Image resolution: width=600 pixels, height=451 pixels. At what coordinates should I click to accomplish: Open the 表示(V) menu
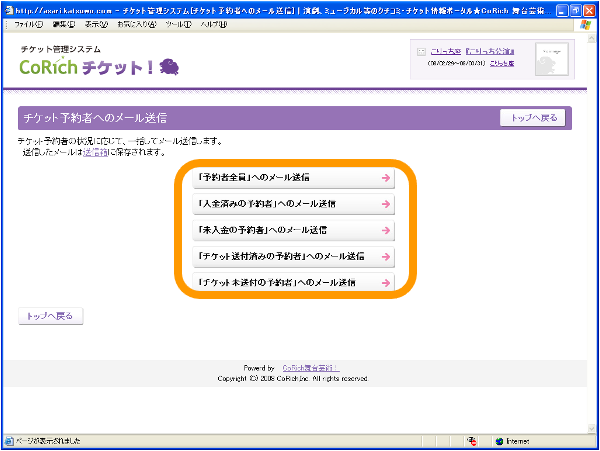pos(97,24)
